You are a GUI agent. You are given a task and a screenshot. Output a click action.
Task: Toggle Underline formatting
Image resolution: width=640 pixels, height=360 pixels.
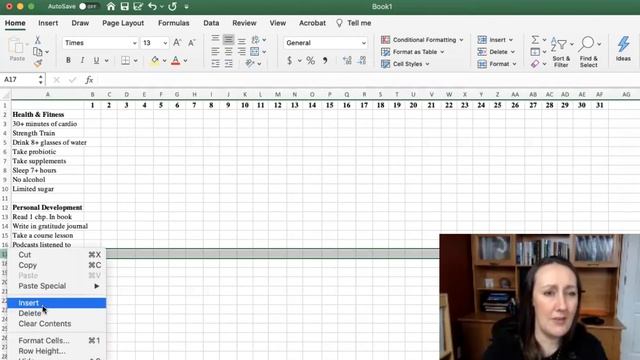click(x=96, y=60)
